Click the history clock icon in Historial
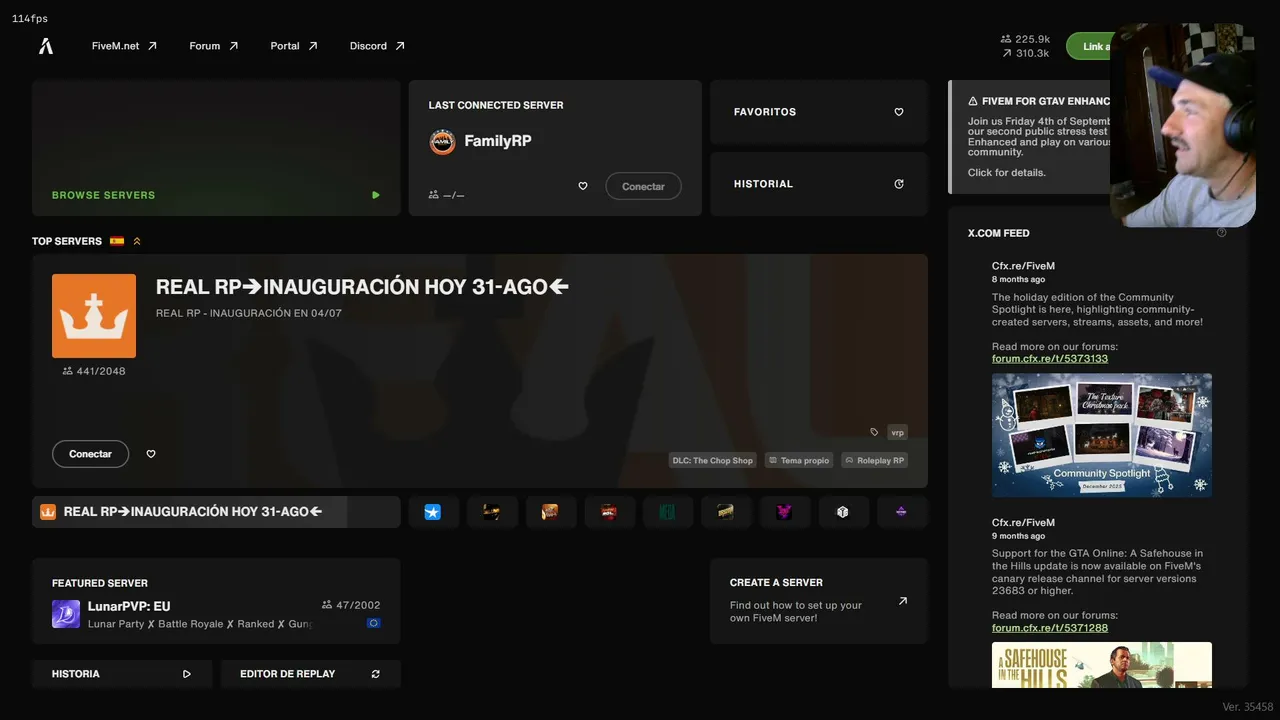 pos(899,184)
